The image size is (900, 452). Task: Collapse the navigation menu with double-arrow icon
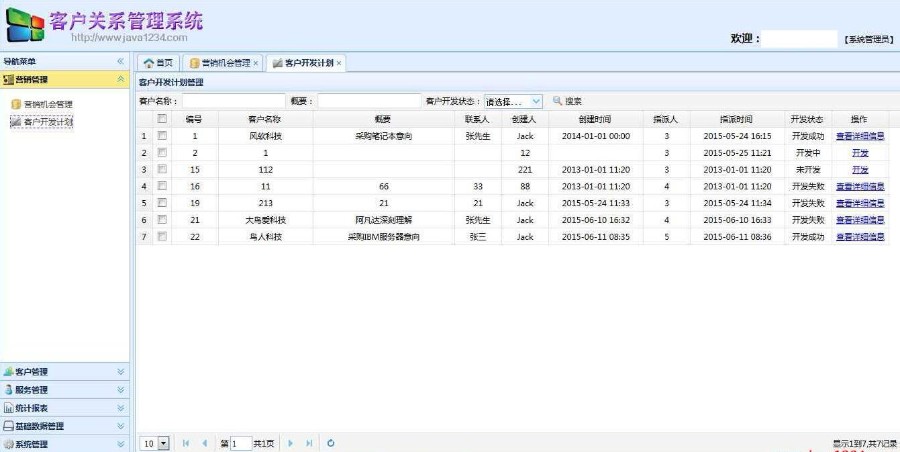coord(121,62)
